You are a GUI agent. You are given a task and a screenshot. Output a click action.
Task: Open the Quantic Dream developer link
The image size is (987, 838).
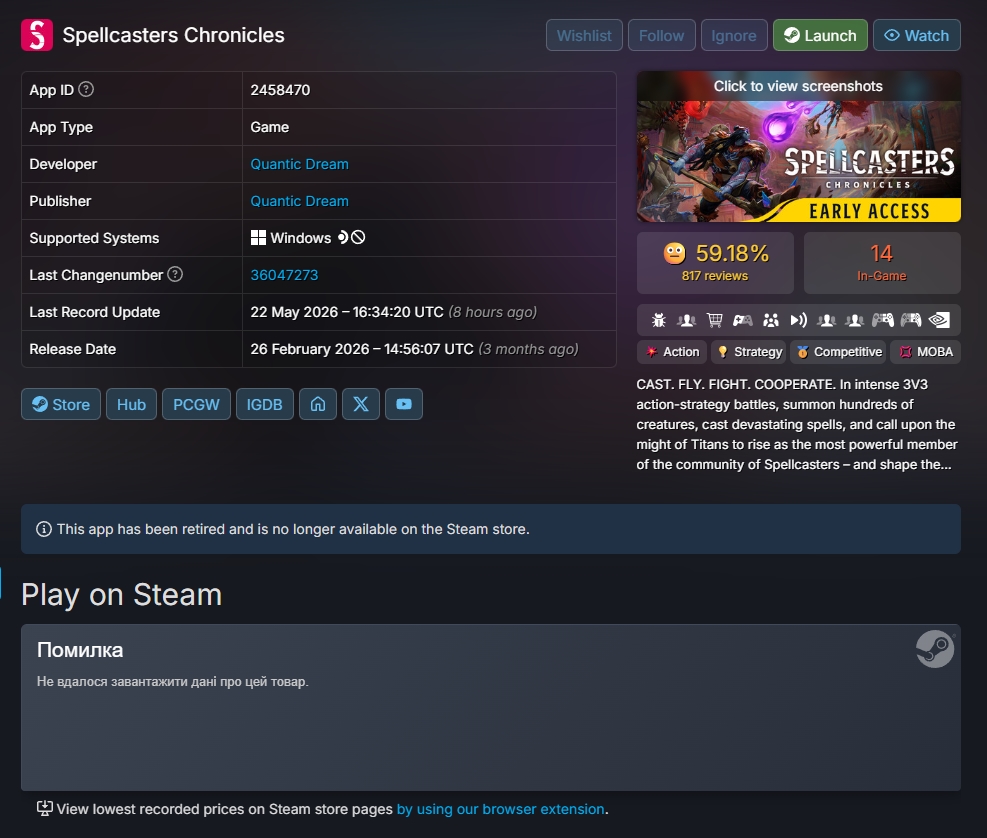pyautogui.click(x=300, y=164)
